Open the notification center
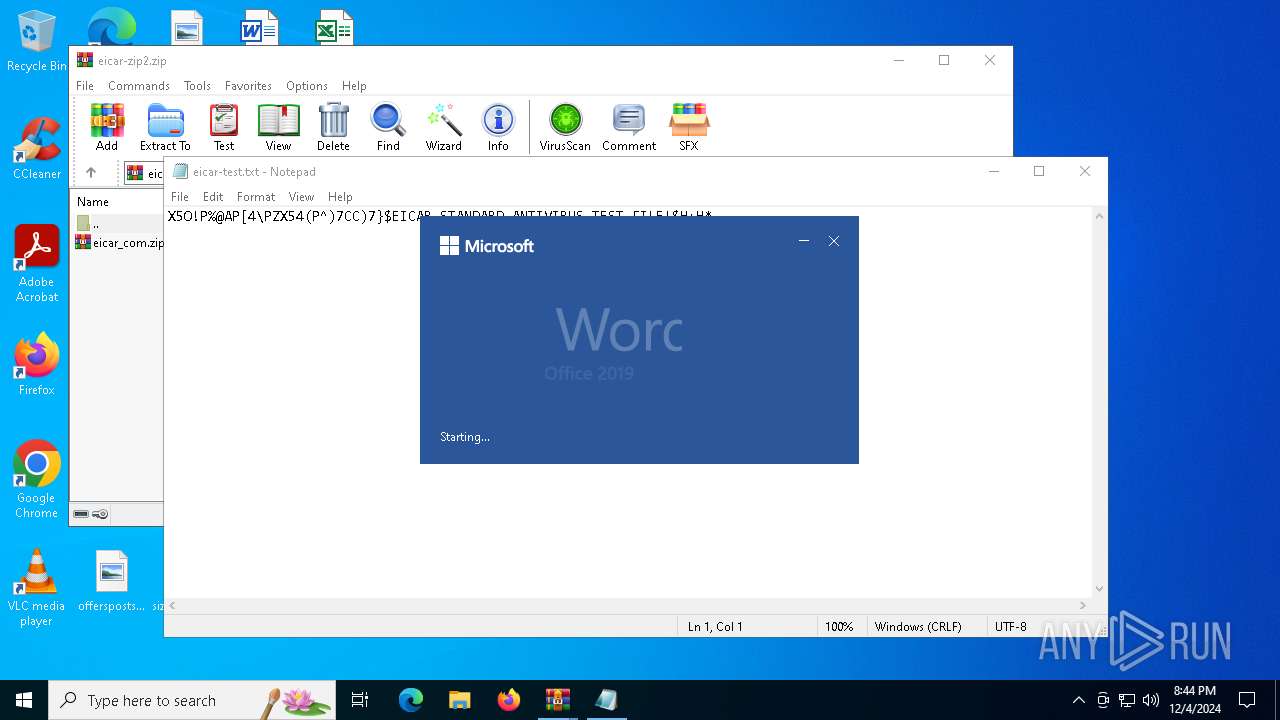The width and height of the screenshot is (1280, 720). pyautogui.click(x=1247, y=700)
